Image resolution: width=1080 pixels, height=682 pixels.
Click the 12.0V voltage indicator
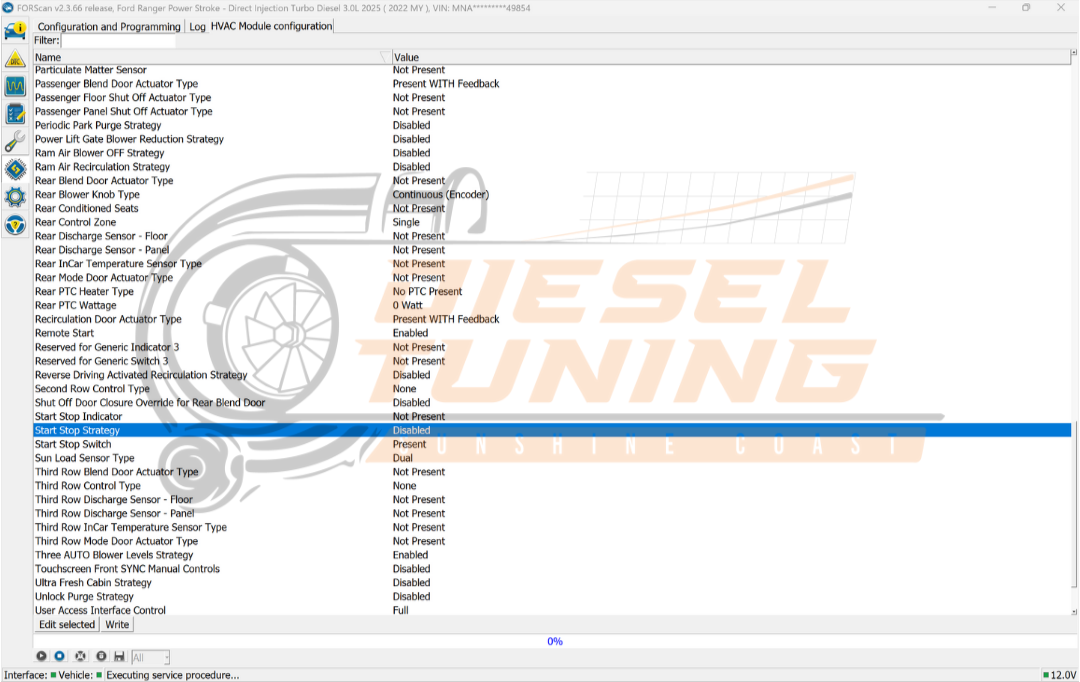(1059, 675)
